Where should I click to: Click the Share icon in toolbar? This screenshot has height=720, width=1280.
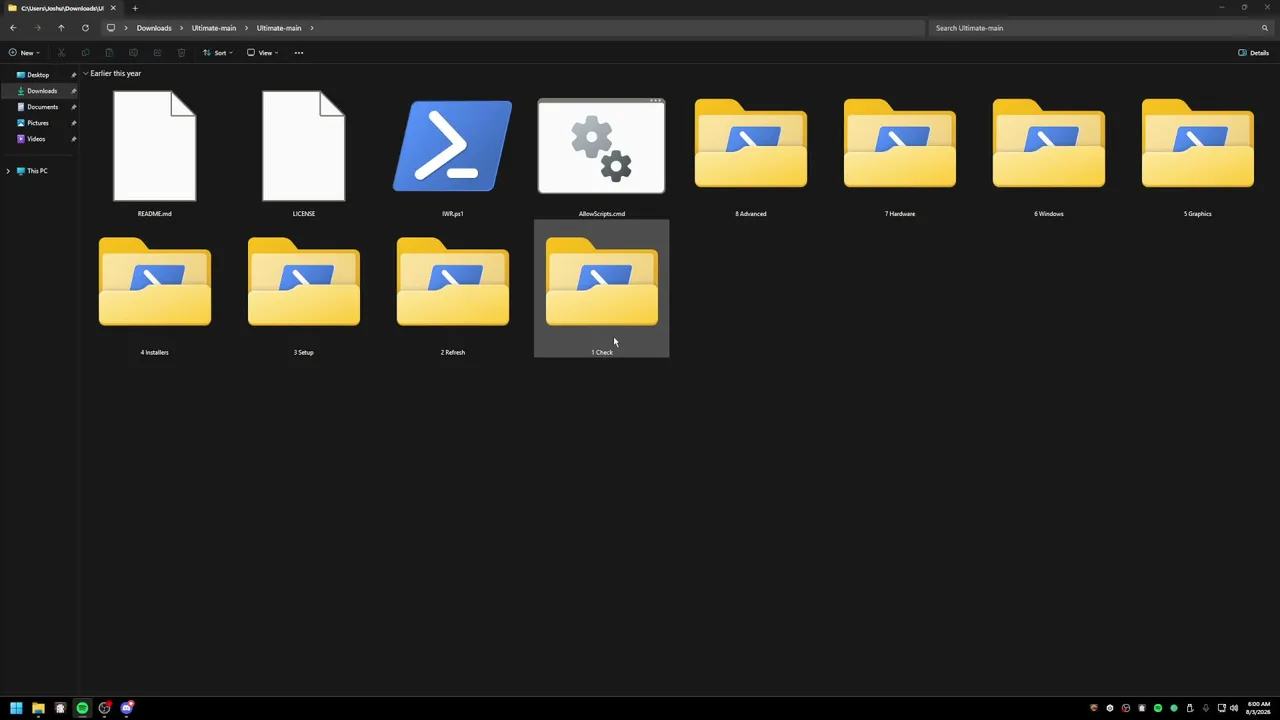157,53
